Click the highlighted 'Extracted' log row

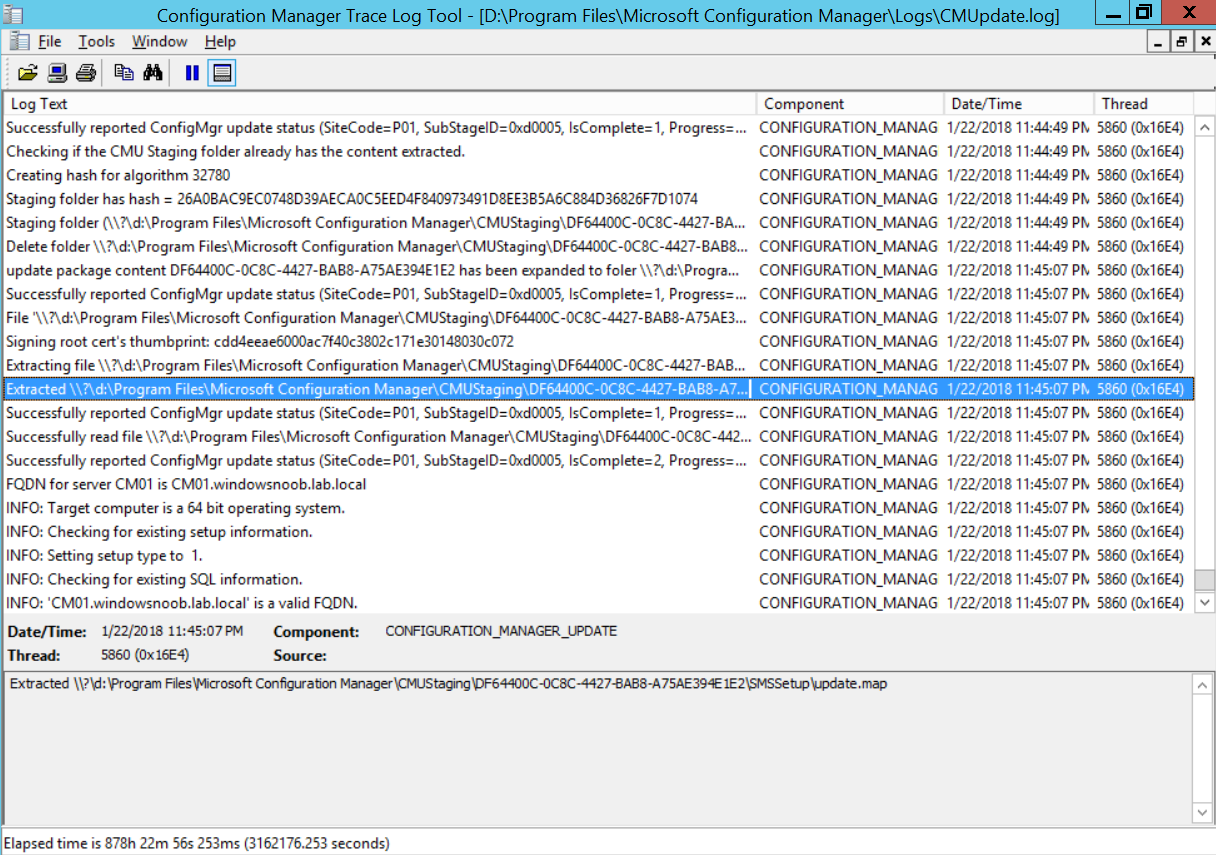coord(598,389)
